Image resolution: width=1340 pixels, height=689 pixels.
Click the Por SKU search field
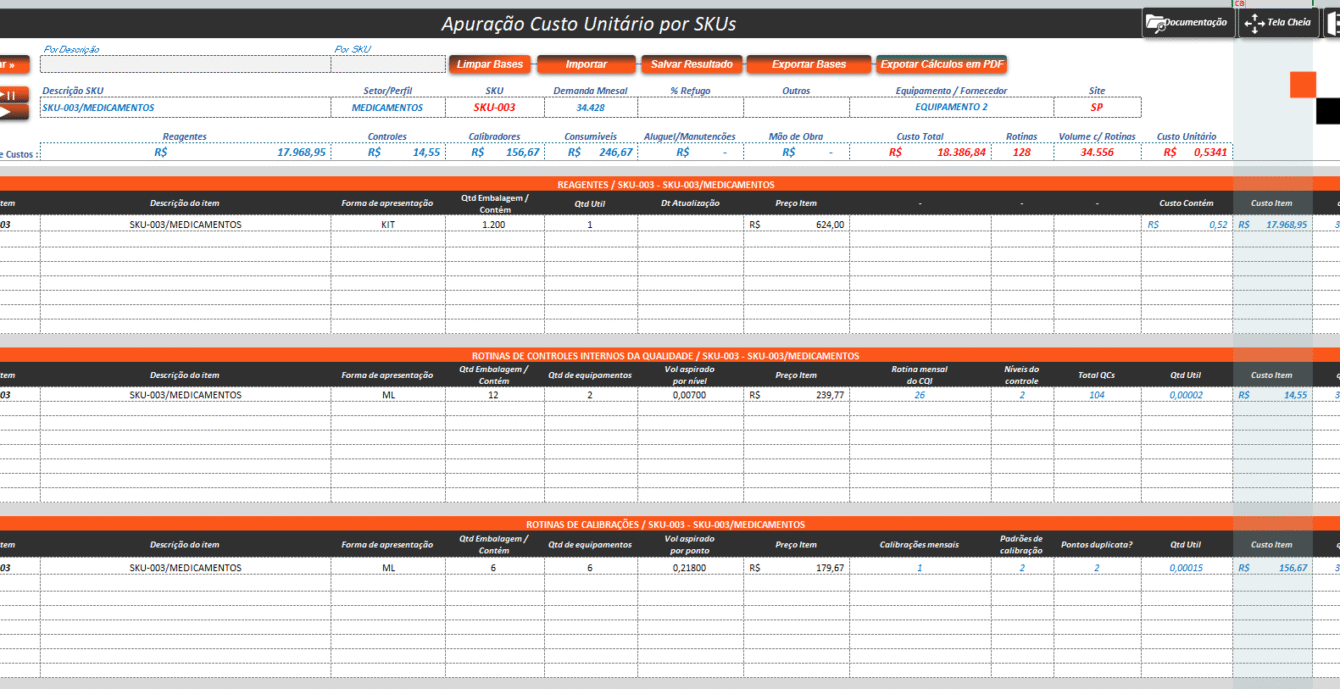point(389,65)
